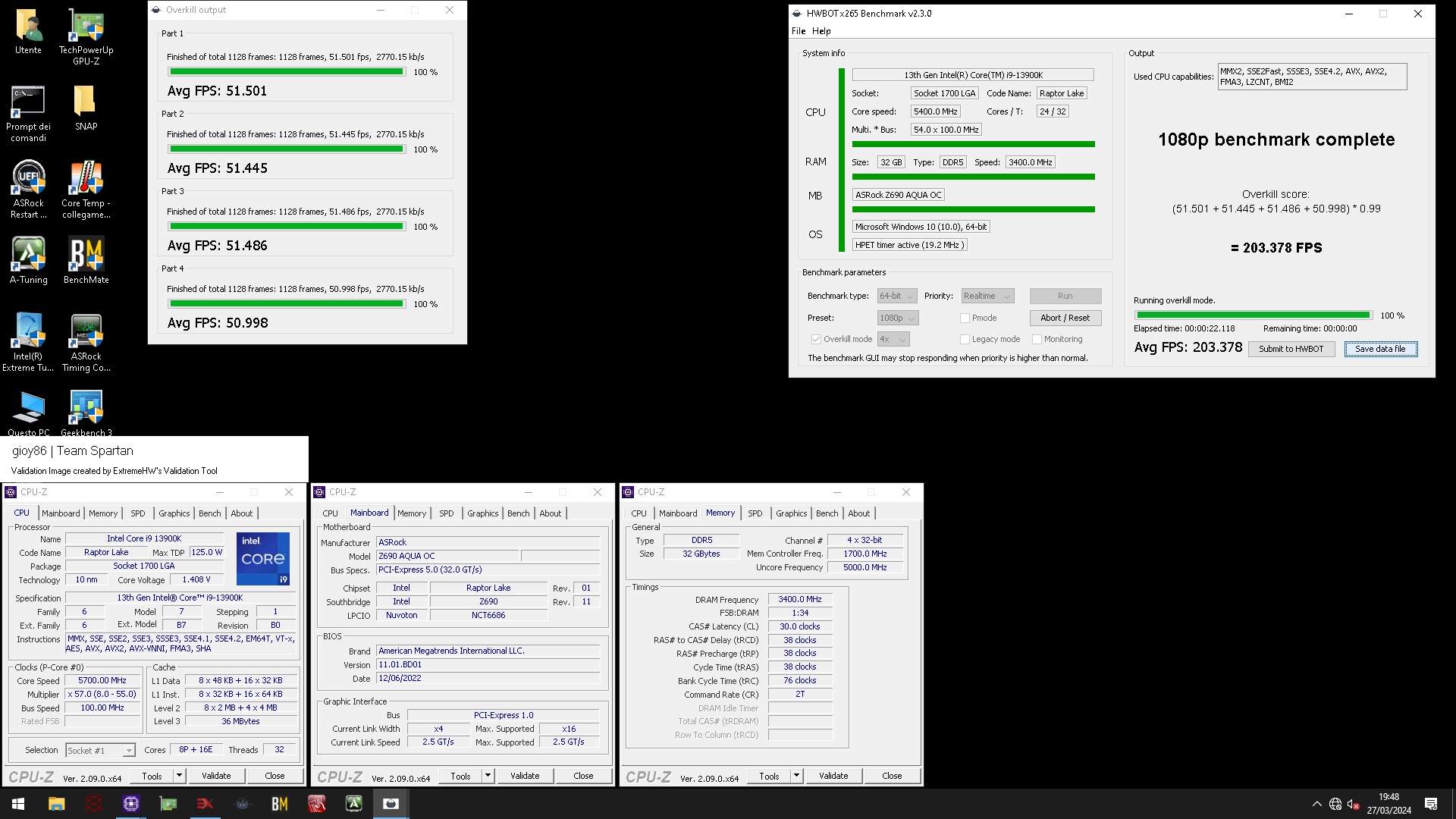Open the Priority Realtime dropdown
The image size is (1456, 819).
(987, 296)
